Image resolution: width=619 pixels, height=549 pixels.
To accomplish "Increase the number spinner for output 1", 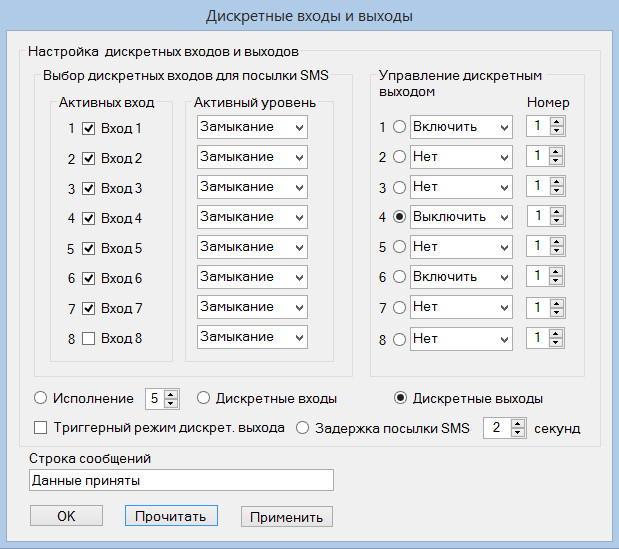I will point(557,122).
